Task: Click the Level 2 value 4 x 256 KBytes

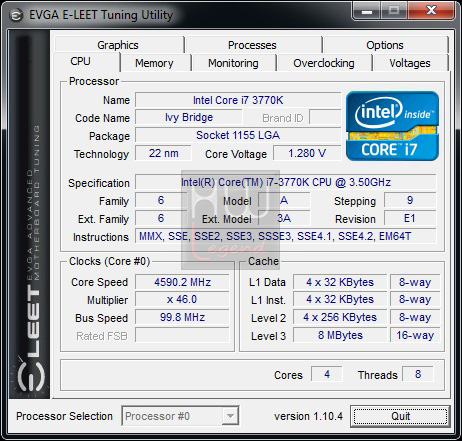Action: (x=340, y=317)
